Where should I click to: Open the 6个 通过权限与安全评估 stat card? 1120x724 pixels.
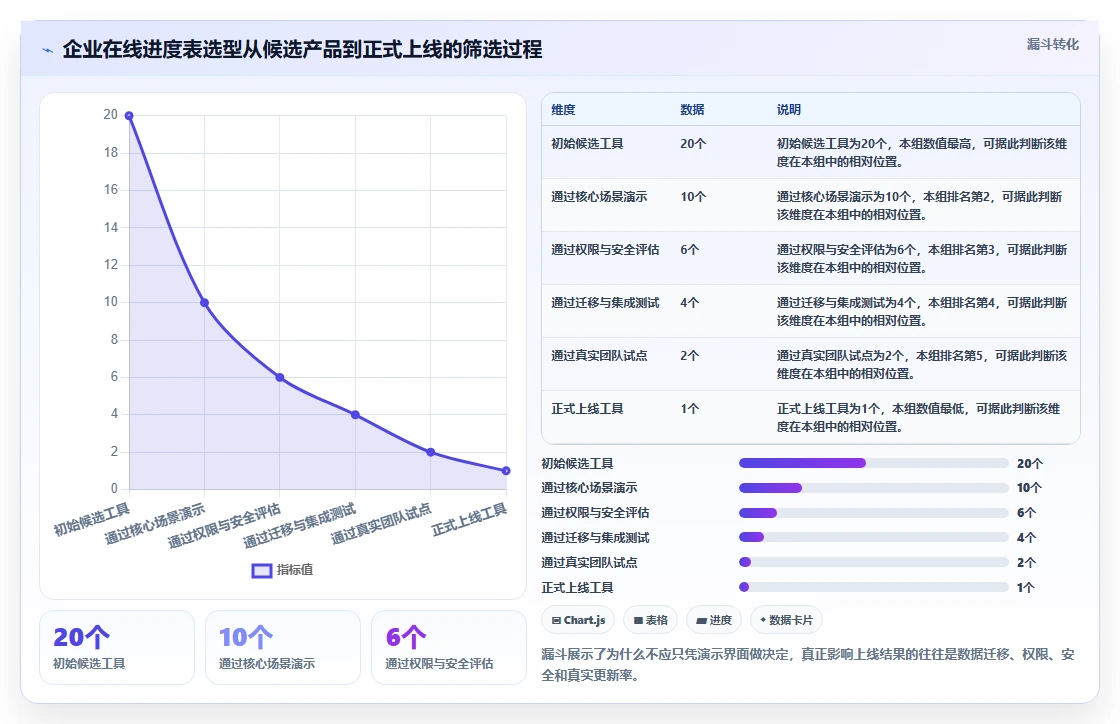449,648
